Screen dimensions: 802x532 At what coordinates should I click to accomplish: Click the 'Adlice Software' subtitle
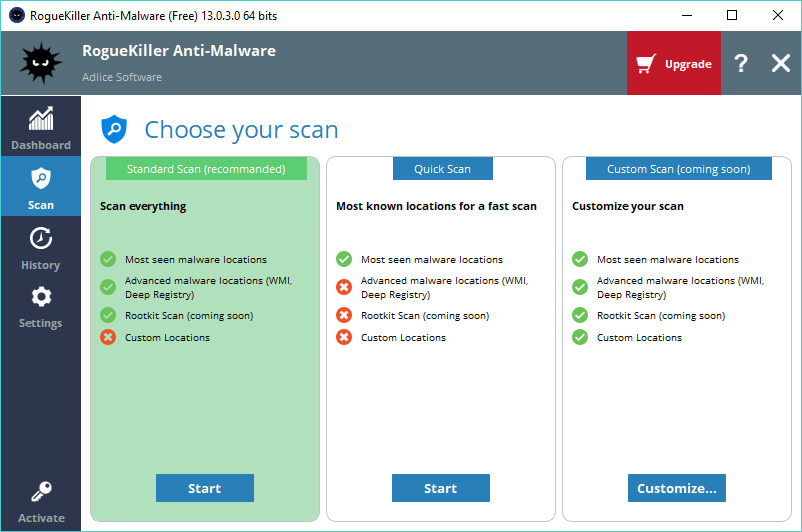coord(122,77)
